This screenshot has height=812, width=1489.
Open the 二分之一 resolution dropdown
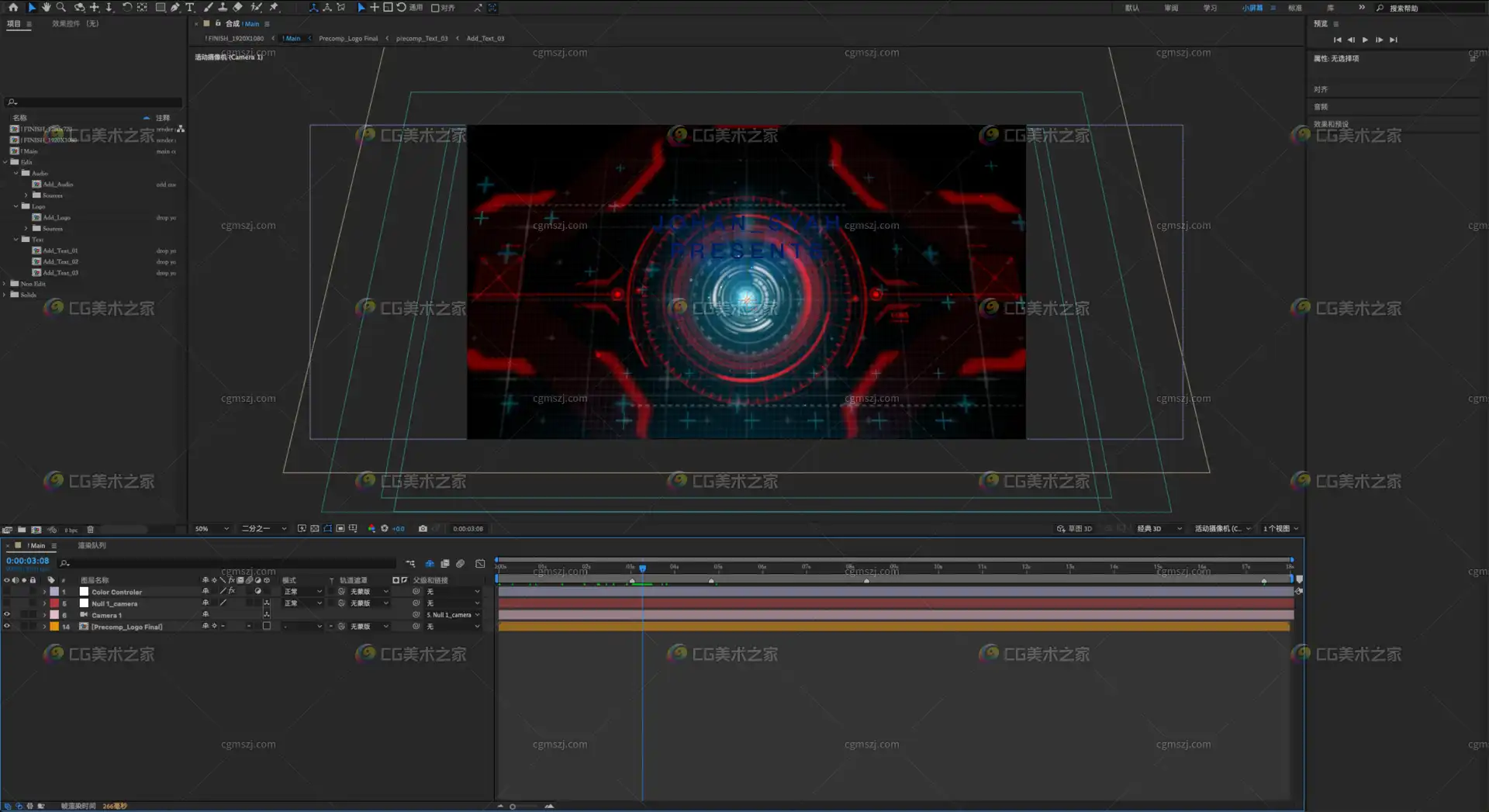264,528
